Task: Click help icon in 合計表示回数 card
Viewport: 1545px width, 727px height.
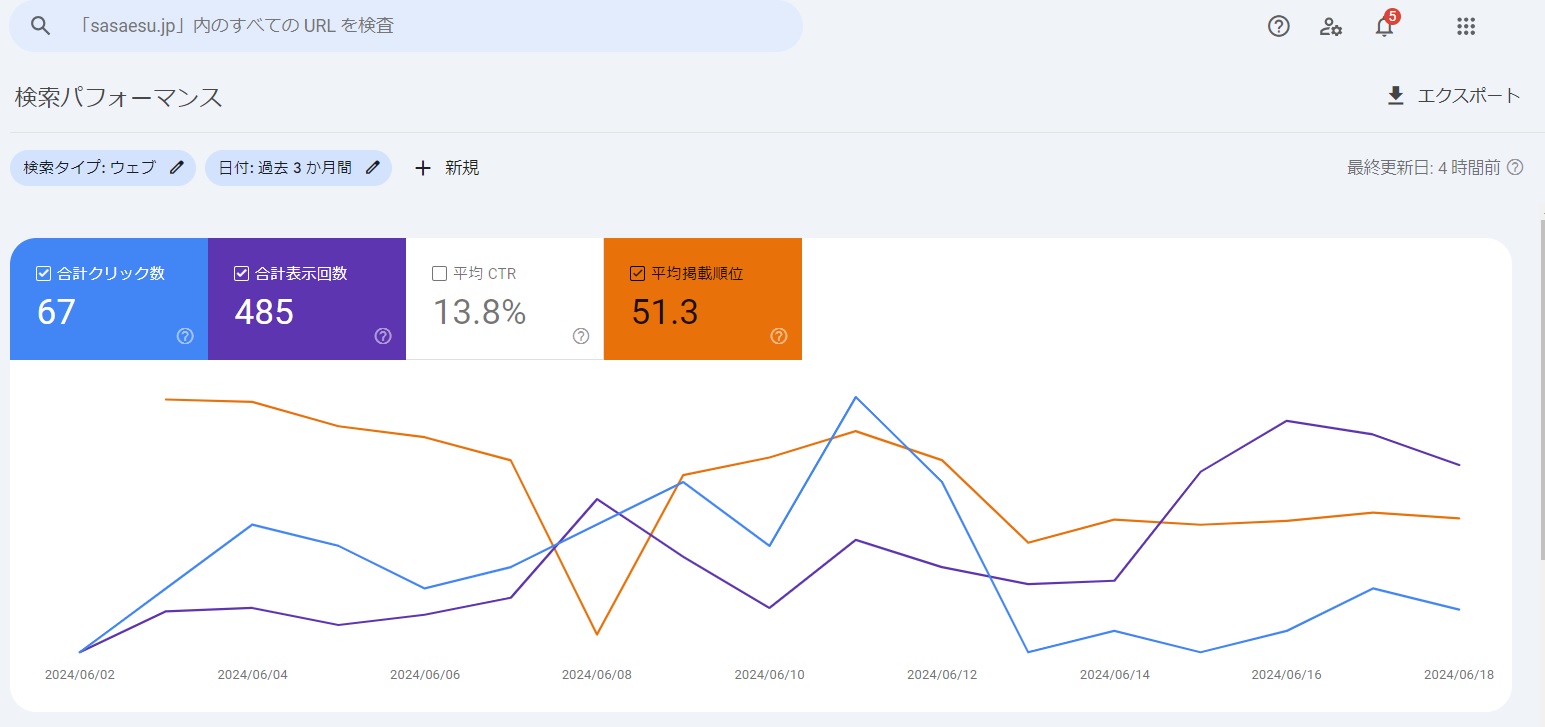Action: pyautogui.click(x=383, y=336)
